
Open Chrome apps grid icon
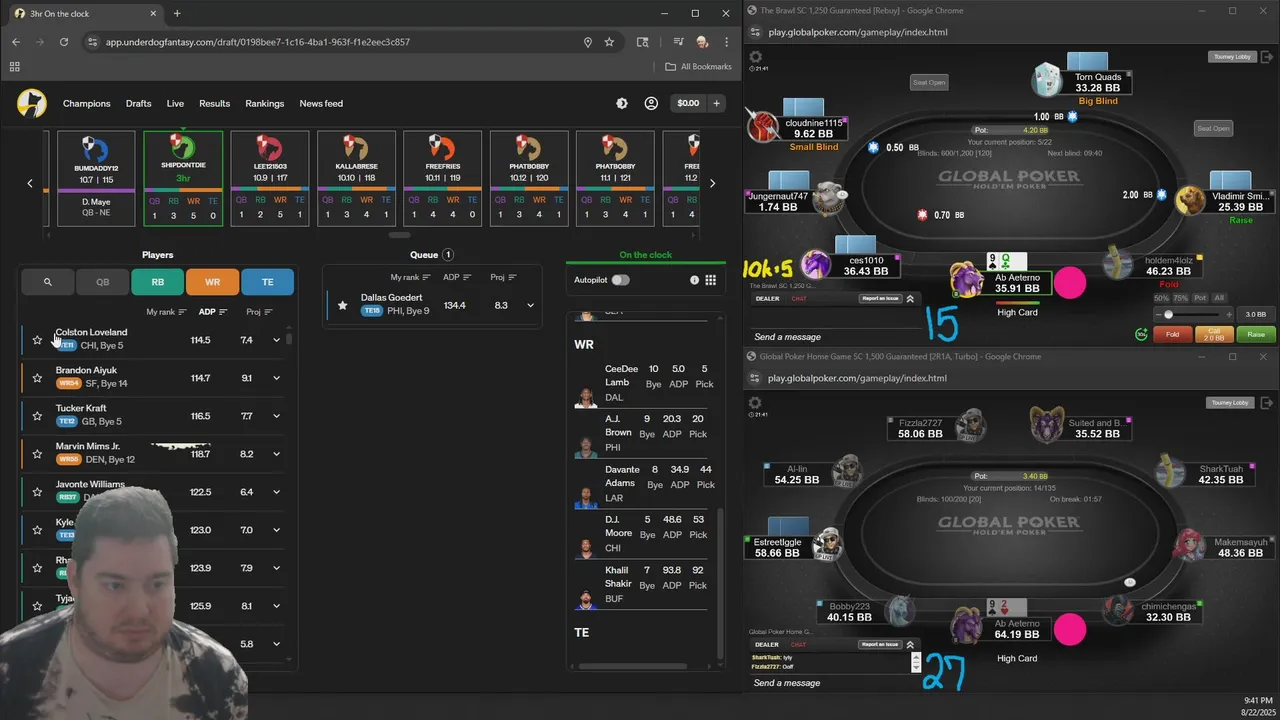point(14,67)
